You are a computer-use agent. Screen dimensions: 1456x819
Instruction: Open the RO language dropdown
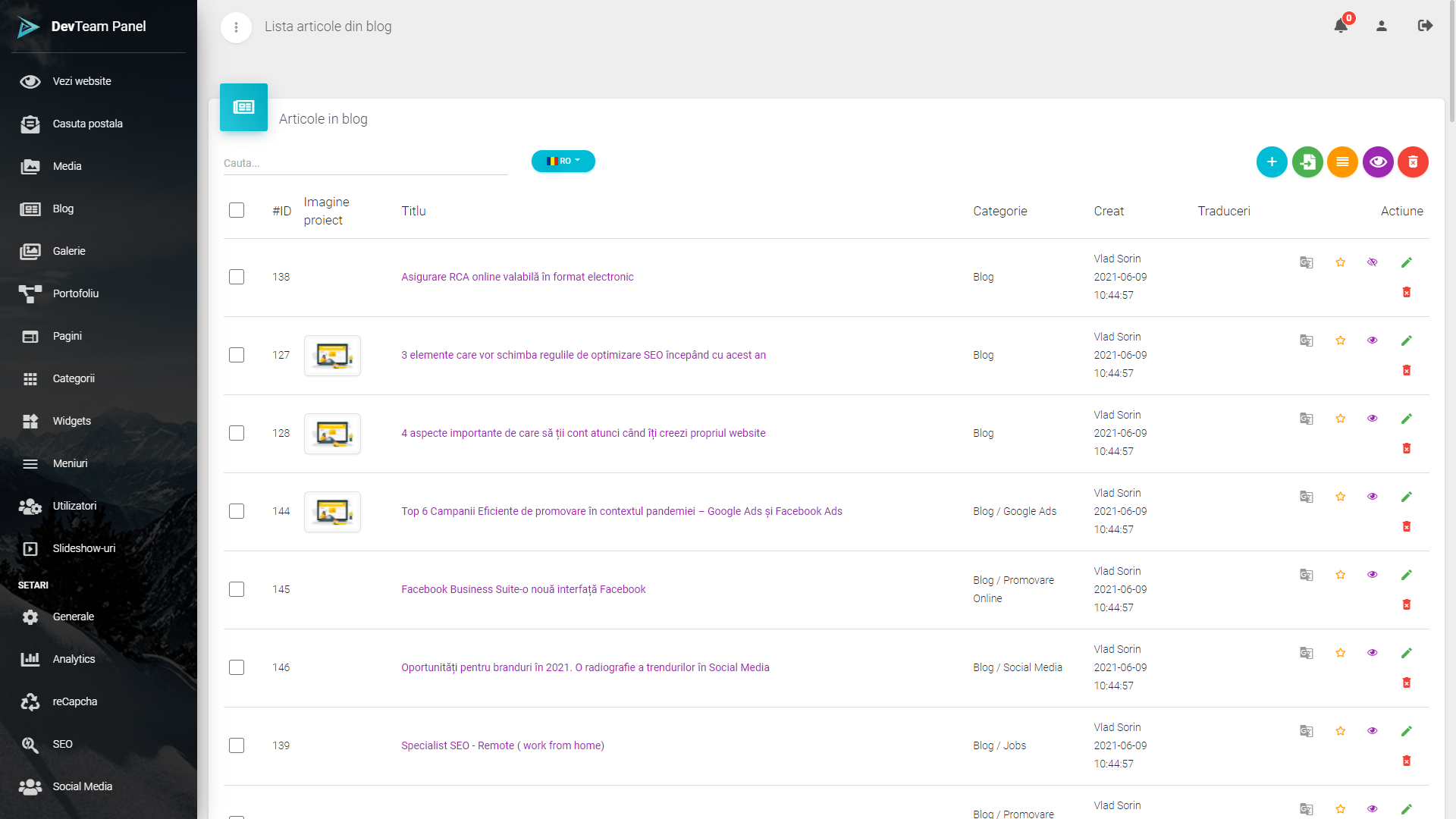pyautogui.click(x=563, y=161)
